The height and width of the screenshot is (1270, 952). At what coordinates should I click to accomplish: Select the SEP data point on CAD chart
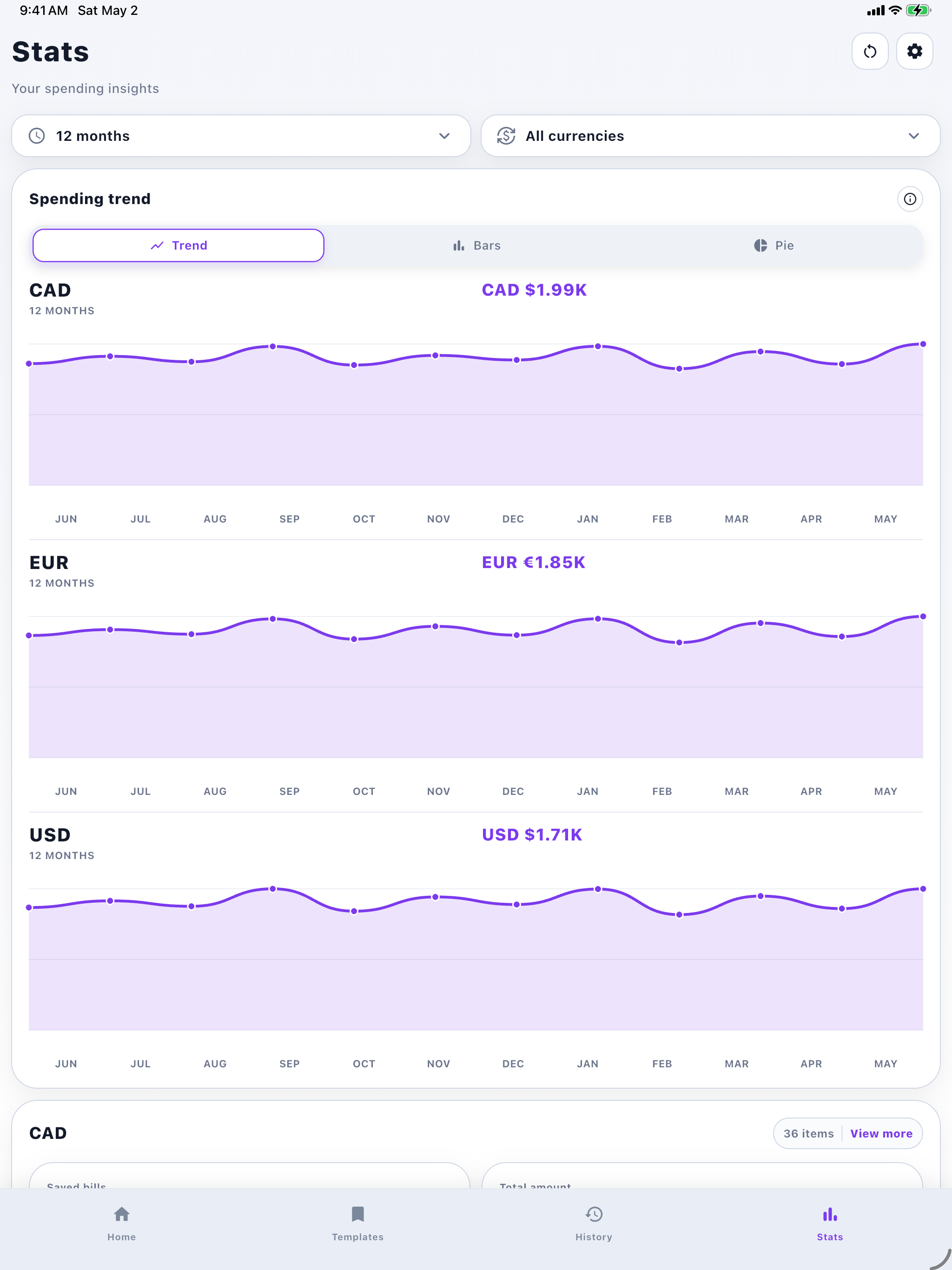pyautogui.click(x=273, y=347)
